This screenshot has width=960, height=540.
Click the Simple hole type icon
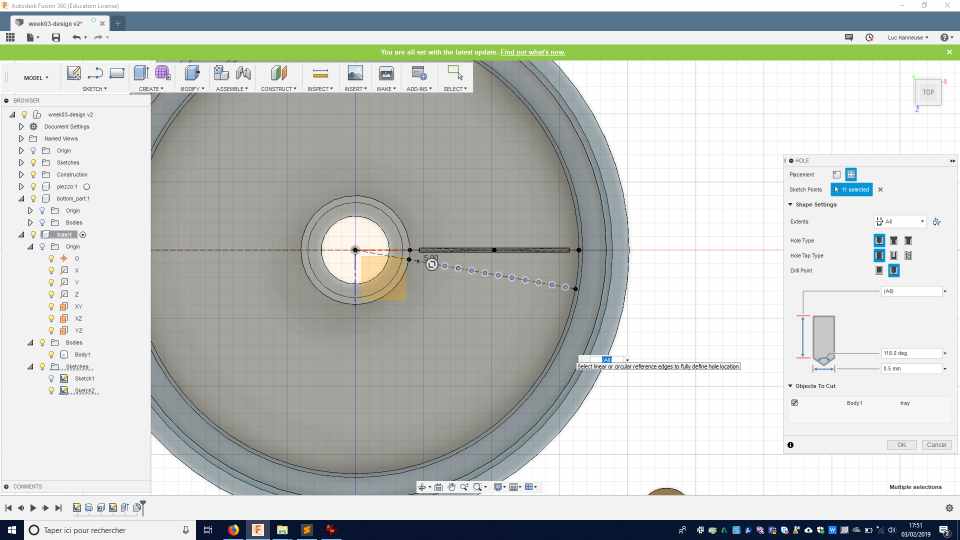tap(879, 241)
